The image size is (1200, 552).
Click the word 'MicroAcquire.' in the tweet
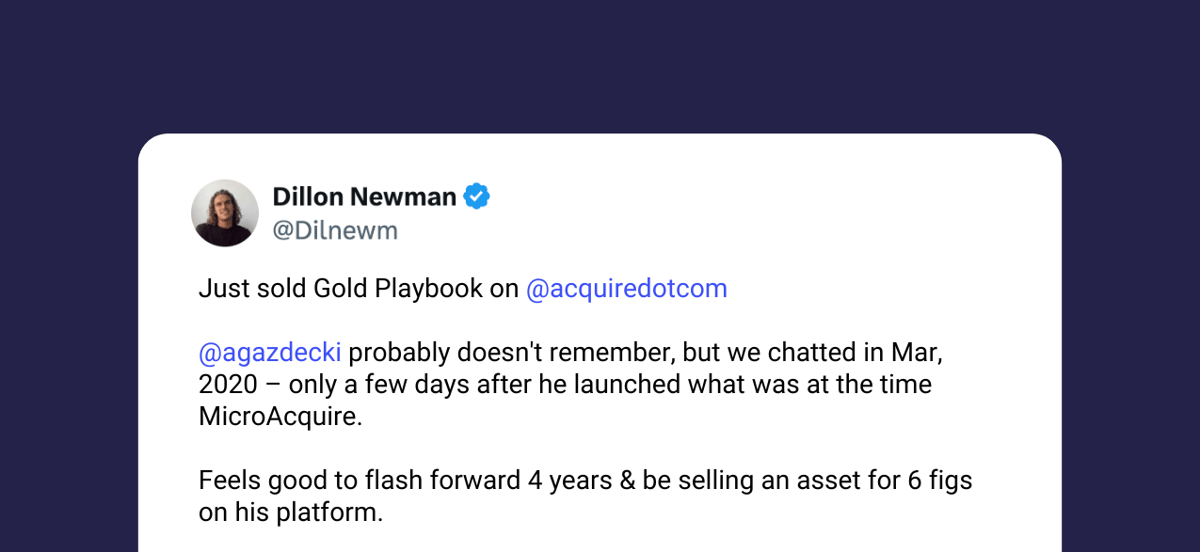pyautogui.click(x=279, y=417)
